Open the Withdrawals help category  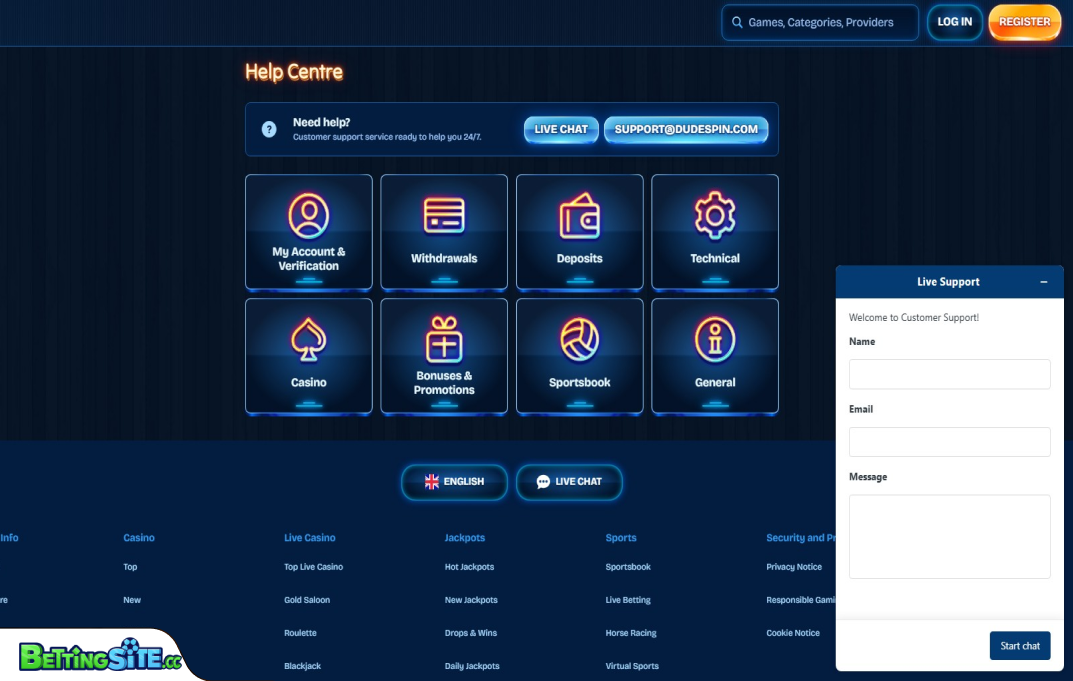click(x=444, y=232)
